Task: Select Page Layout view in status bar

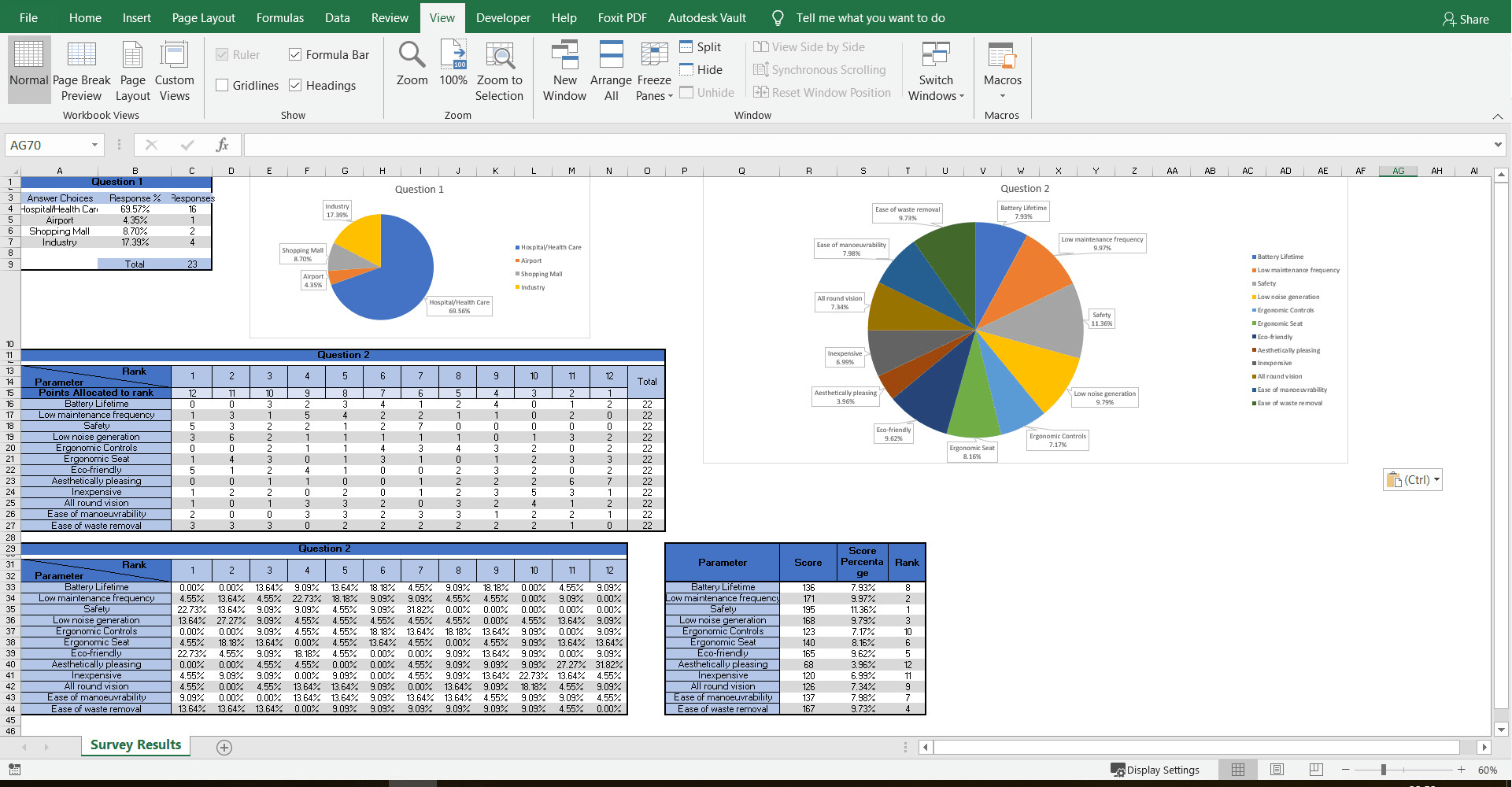Action: coord(1277,770)
